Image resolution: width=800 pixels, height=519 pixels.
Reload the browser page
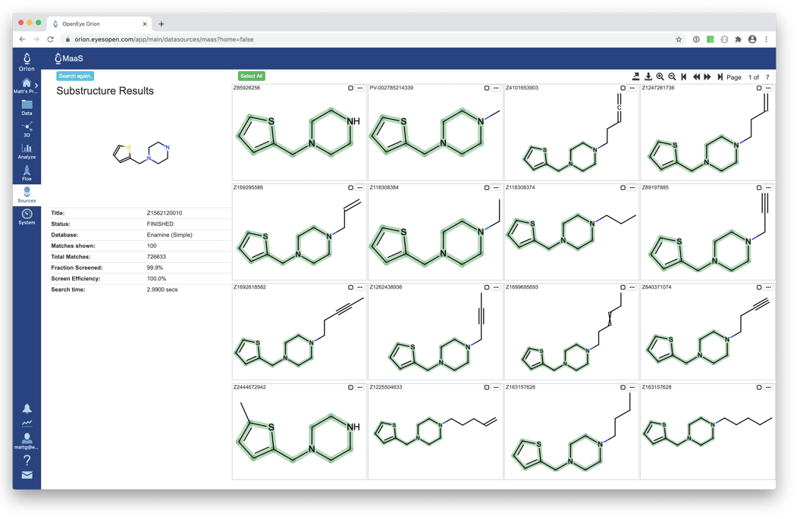click(50, 39)
